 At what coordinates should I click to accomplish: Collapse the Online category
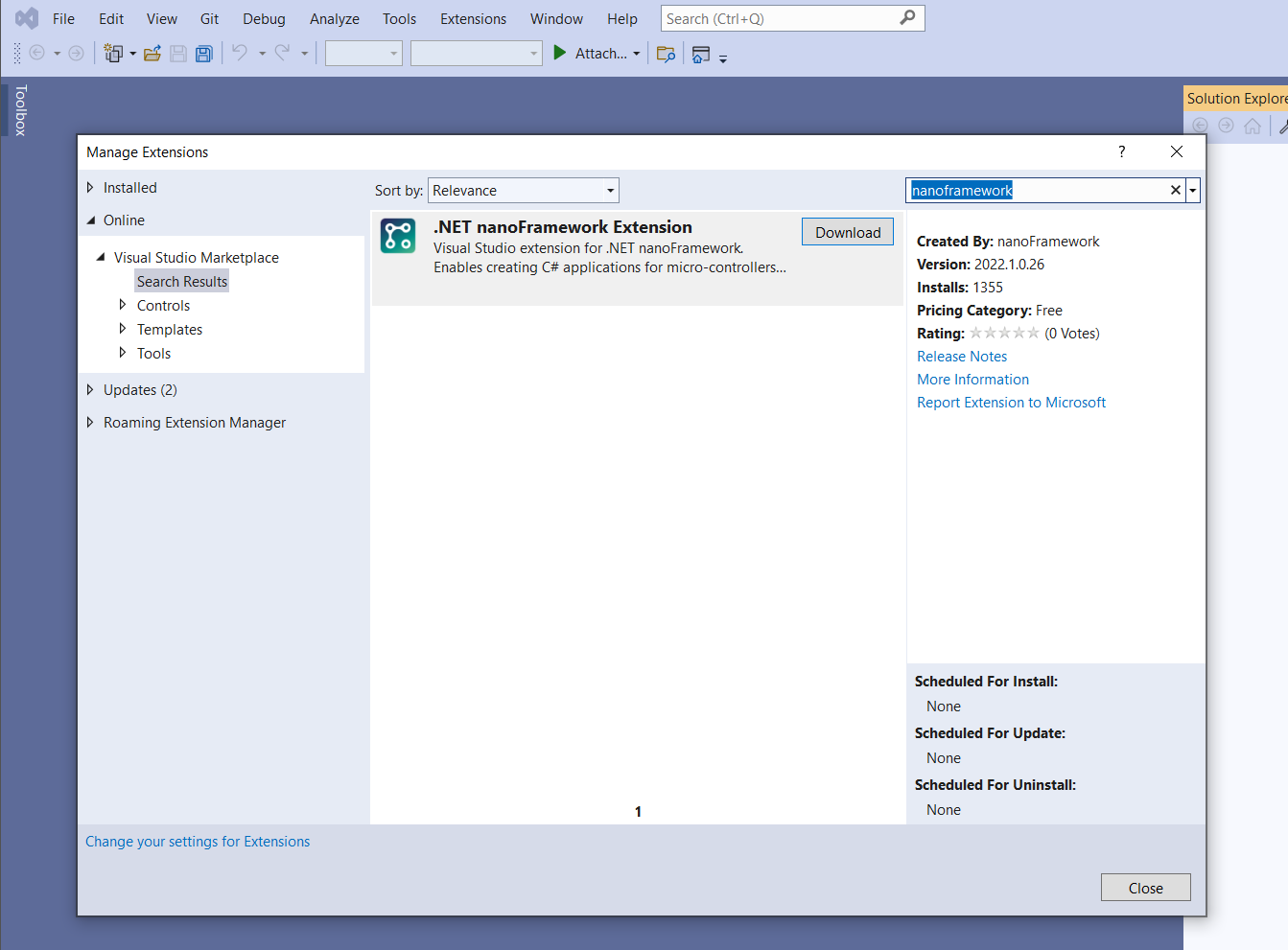pos(89,220)
